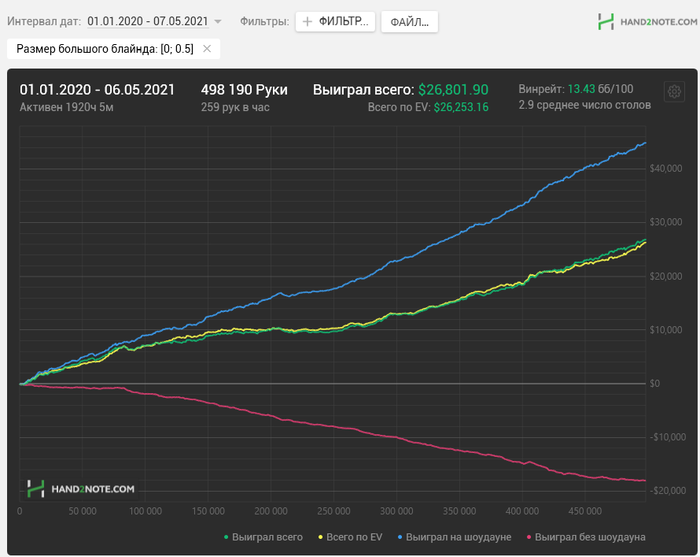Click the $30,000 y-axis label

(x=666, y=222)
